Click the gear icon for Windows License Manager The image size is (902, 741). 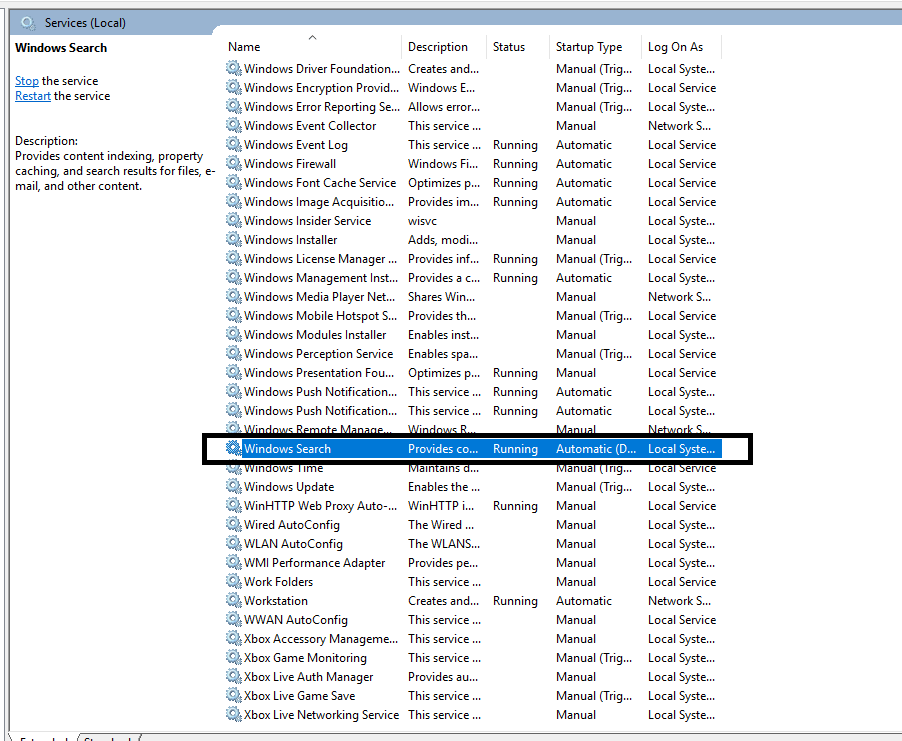(234, 258)
